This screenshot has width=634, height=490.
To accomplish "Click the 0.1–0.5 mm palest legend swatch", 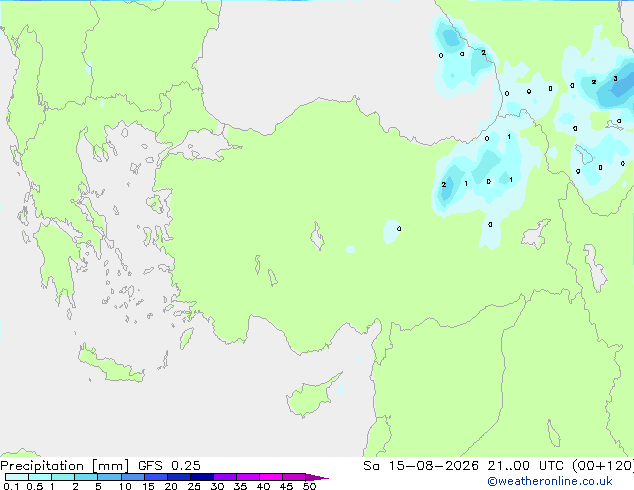I will [x=17, y=477].
